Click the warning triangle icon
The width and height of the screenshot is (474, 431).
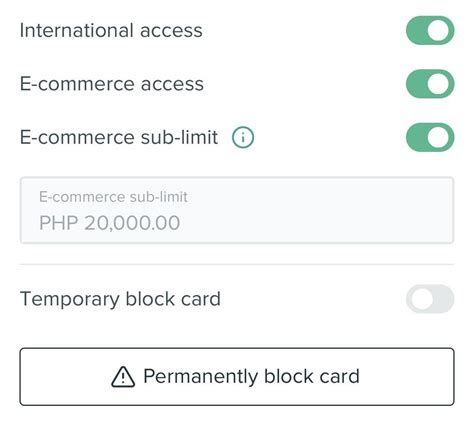click(123, 377)
